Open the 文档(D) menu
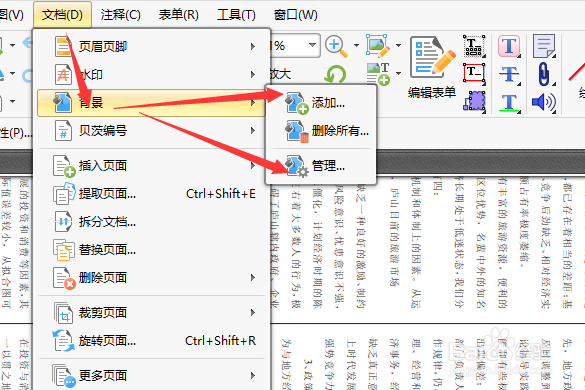Screen dimensions: 585x390 62,15
